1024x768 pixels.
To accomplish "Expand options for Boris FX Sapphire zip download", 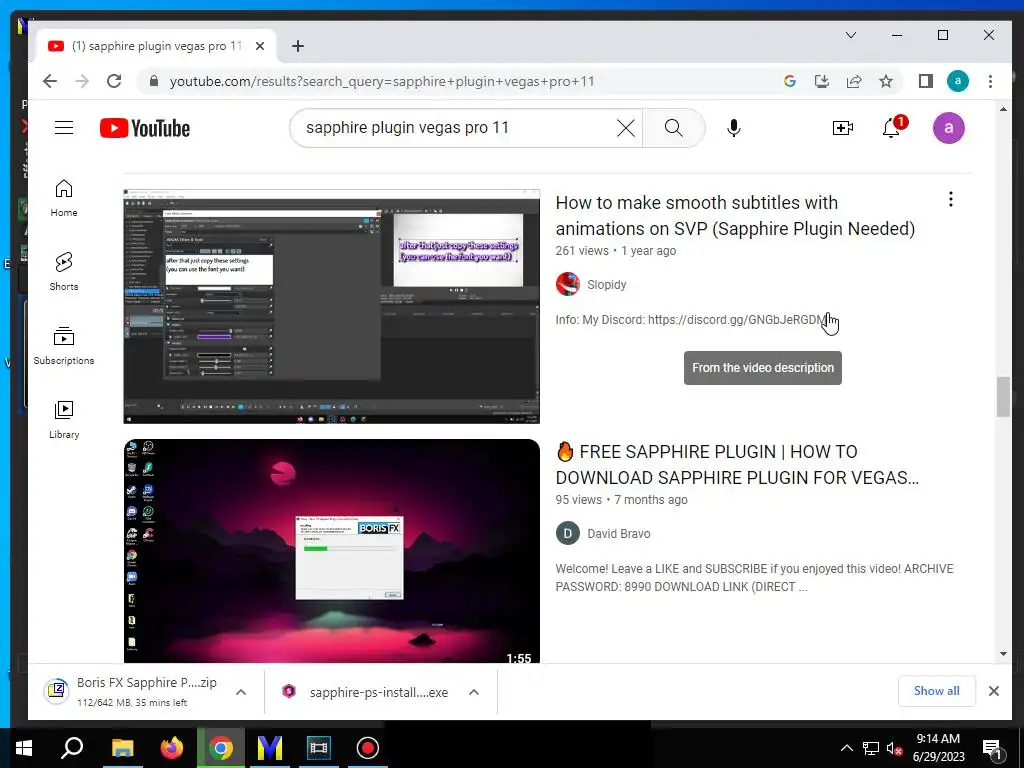I will click(x=241, y=692).
